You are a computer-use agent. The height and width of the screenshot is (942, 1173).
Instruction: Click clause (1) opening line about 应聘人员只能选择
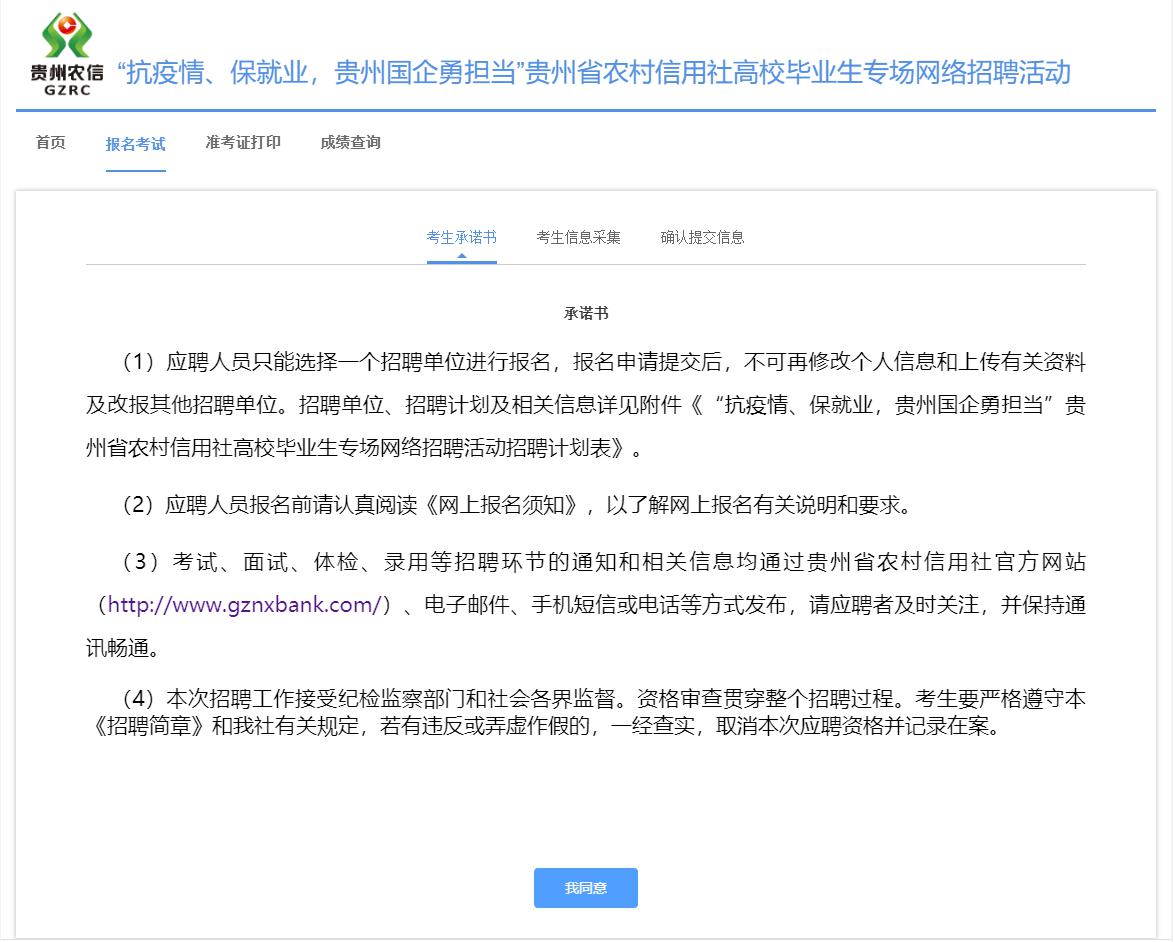[600, 361]
